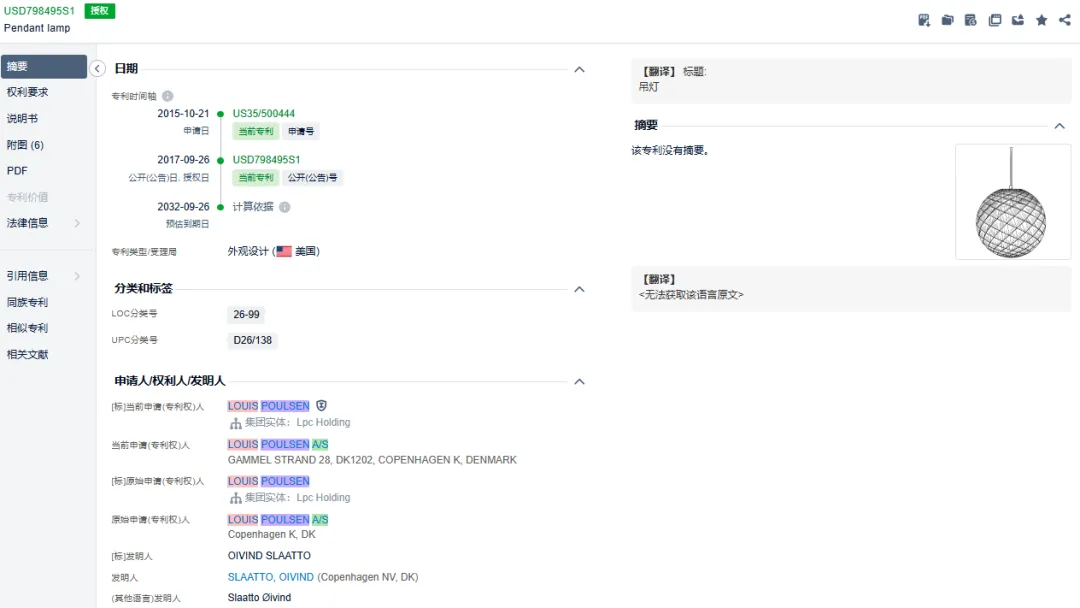This screenshot has height=608, width=1080.
Task: Click the UPC classification D26/138
Action: click(253, 341)
